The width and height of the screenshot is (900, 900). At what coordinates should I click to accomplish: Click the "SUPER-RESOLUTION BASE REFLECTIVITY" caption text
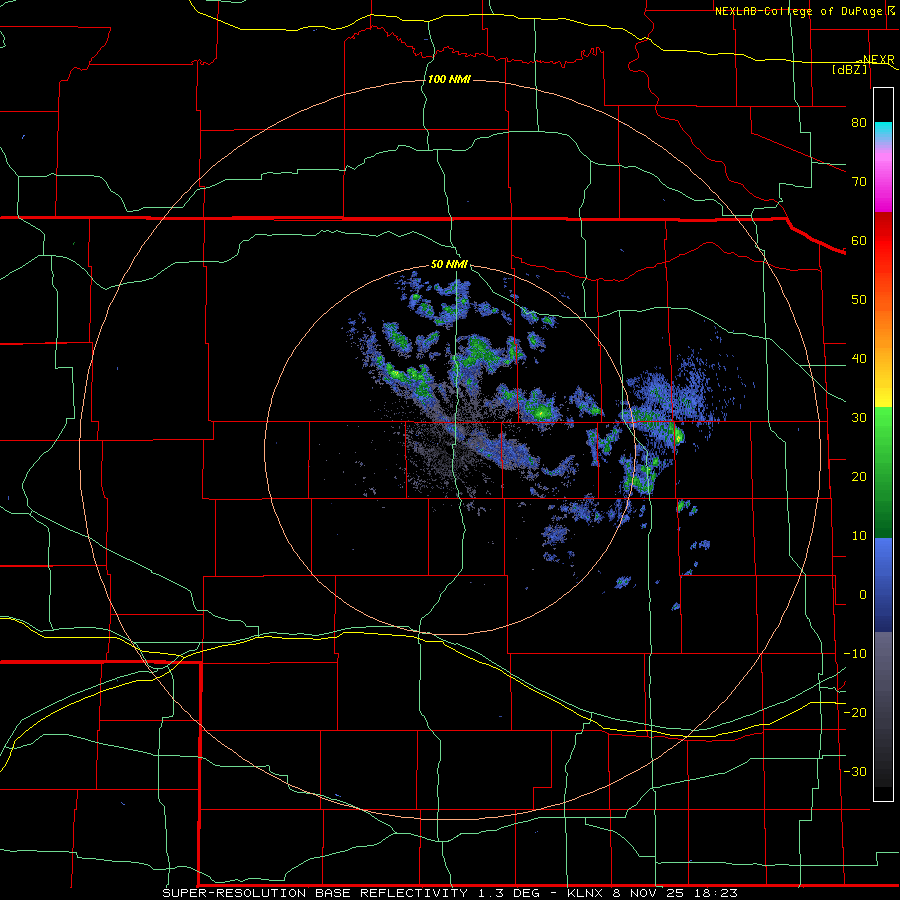pyautogui.click(x=315, y=893)
